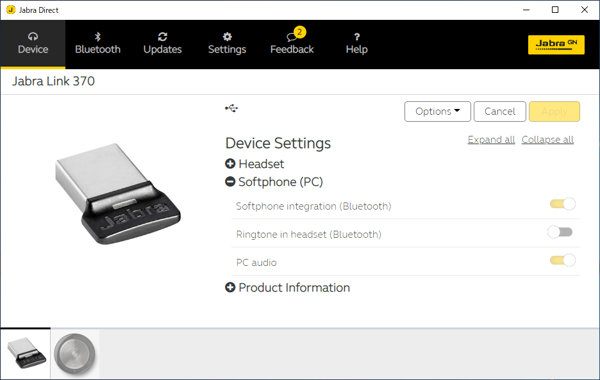The image size is (600, 380).
Task: Toggle the PC audio switch
Action: tap(562, 260)
